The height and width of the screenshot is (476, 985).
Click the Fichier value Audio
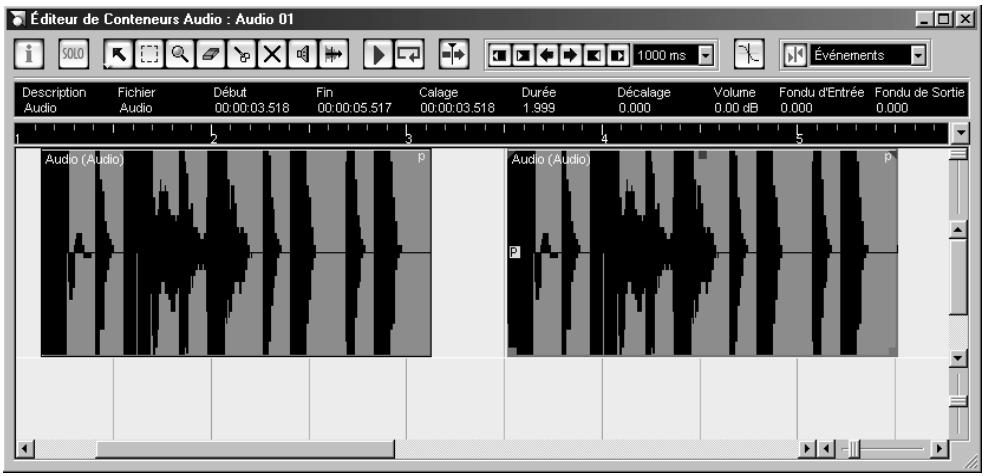click(136, 108)
